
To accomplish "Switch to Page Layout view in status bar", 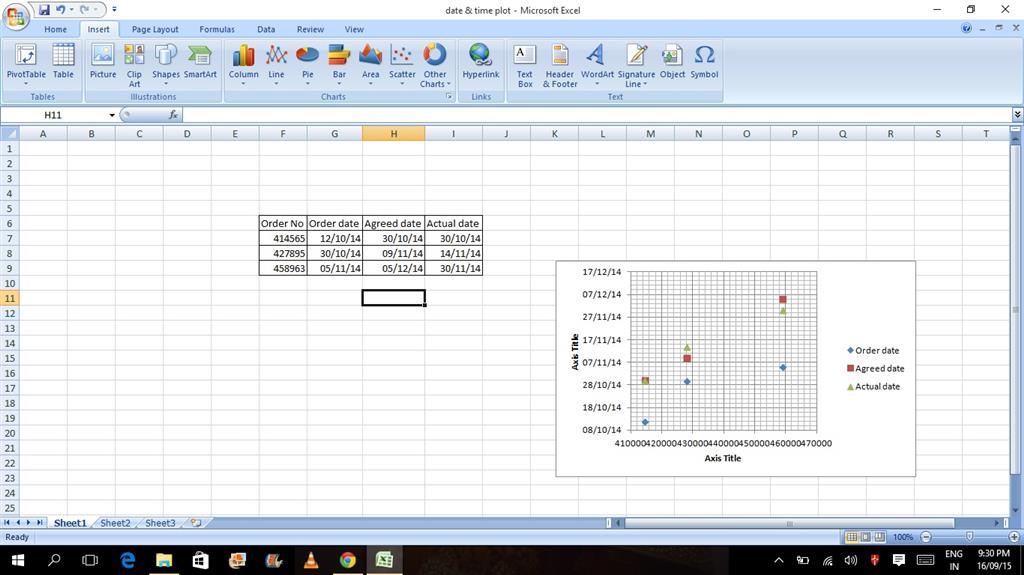I will coord(865,537).
